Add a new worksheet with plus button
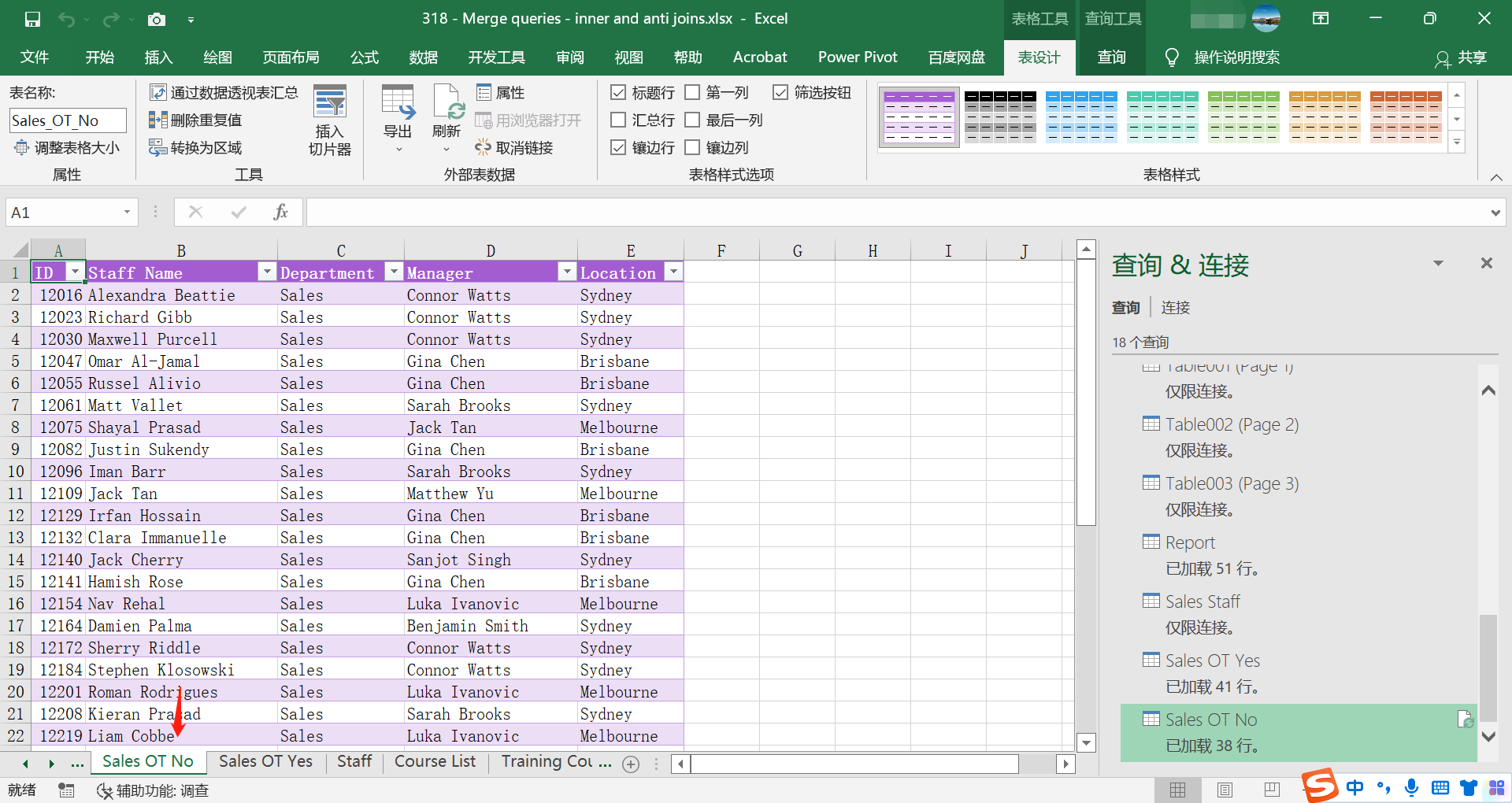Screen dimensions: 1512x803 click(x=631, y=763)
